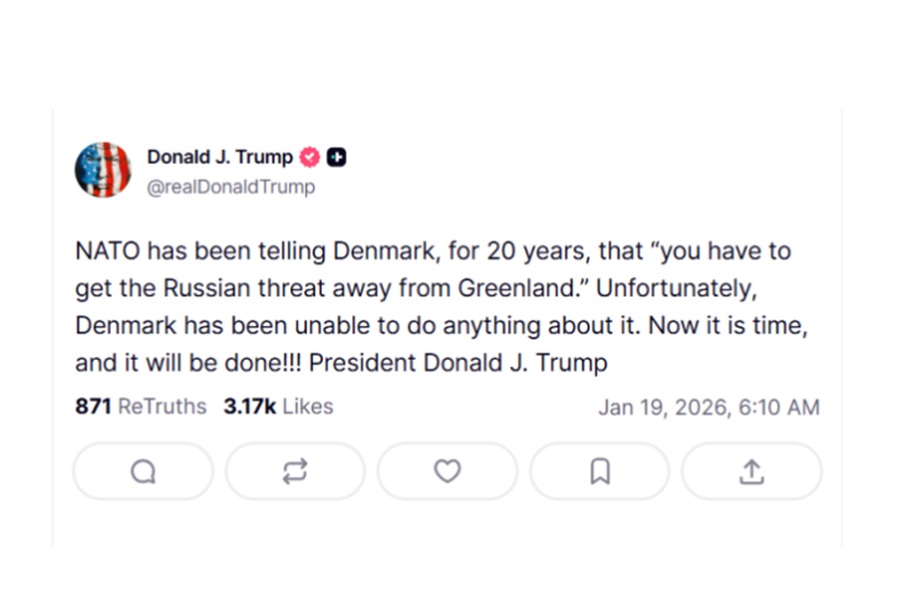Open the flag profile avatar
This screenshot has height=615, width=910.
(x=103, y=170)
